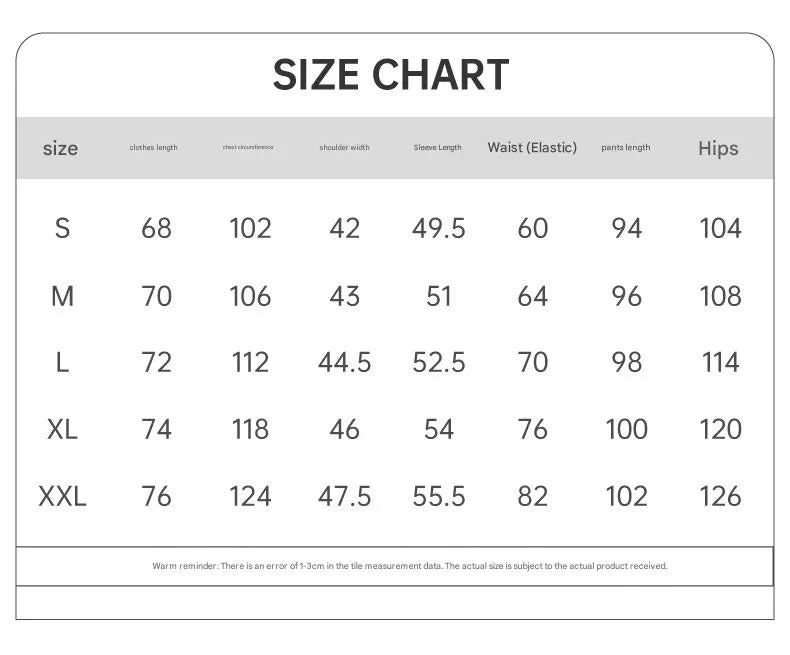Select the shoulder width column header
This screenshot has height=655, width=790.
pyautogui.click(x=345, y=148)
